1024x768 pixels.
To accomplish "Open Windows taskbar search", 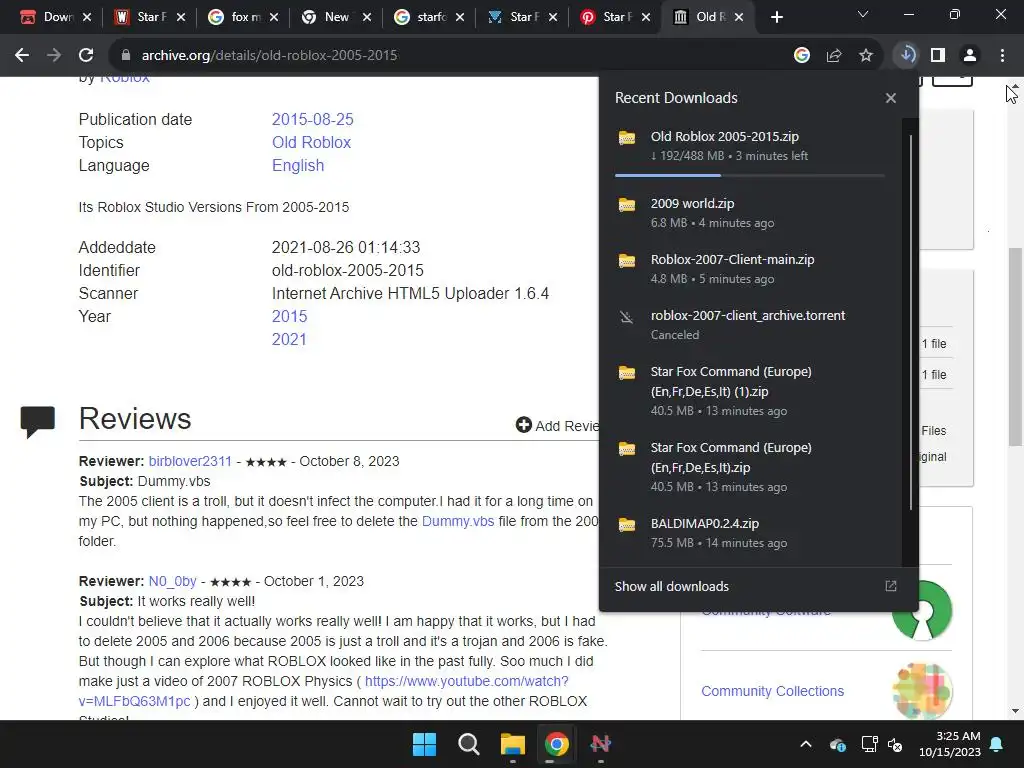I will click(x=468, y=744).
